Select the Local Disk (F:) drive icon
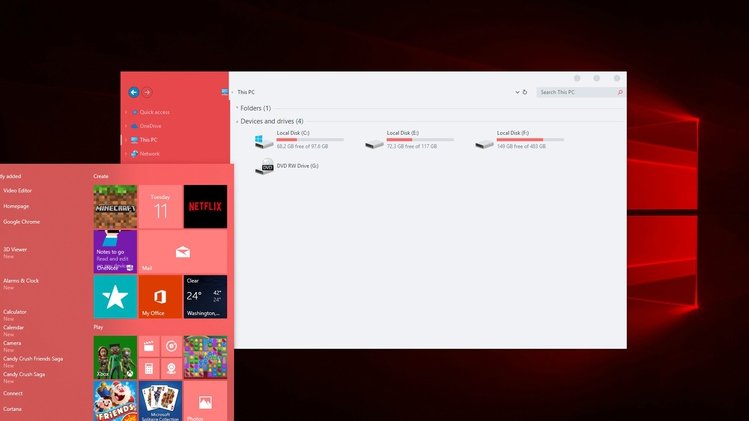The width and height of the screenshot is (749, 421). click(x=484, y=143)
